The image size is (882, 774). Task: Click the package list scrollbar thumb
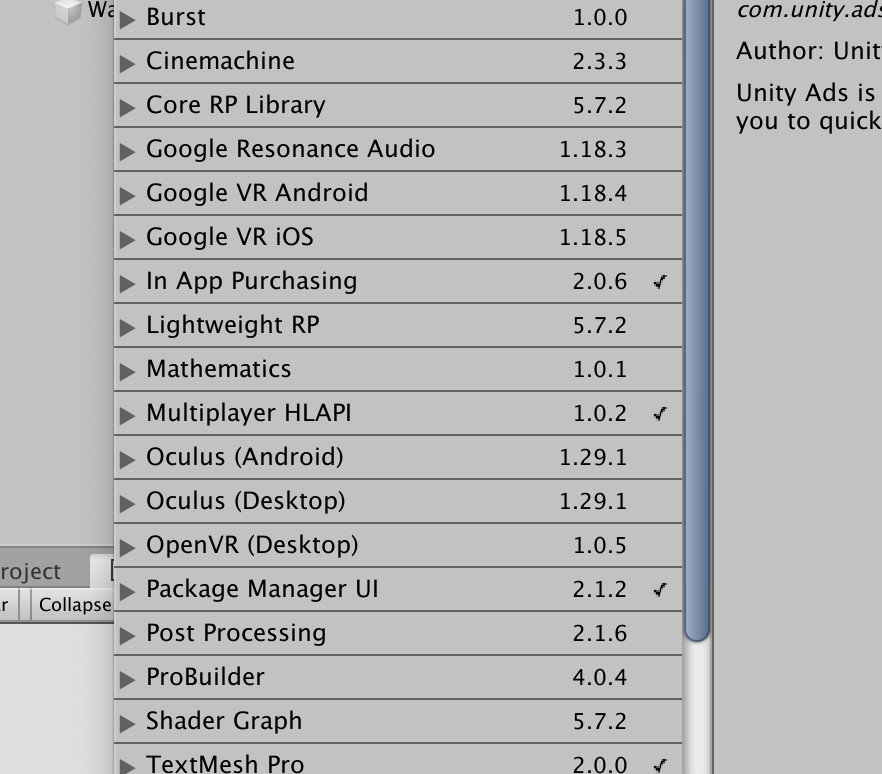(x=697, y=320)
